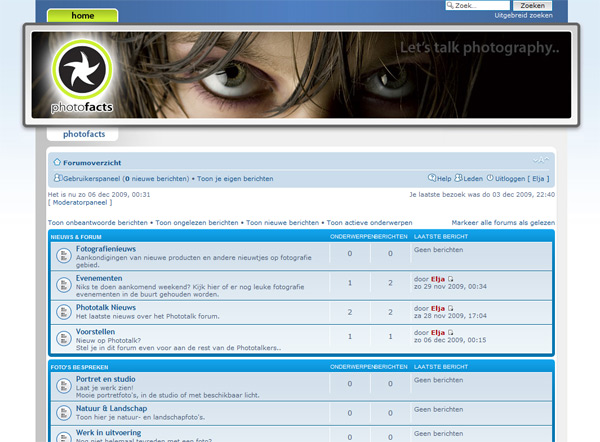Click the Leden members icon
This screenshot has width=600, height=442.
pyautogui.click(x=458, y=178)
